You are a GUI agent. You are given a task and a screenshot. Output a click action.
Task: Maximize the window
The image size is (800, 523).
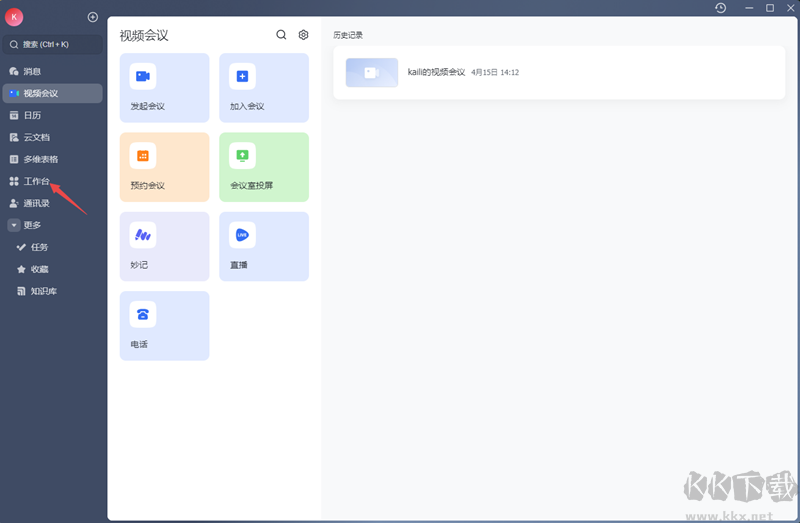click(x=770, y=8)
